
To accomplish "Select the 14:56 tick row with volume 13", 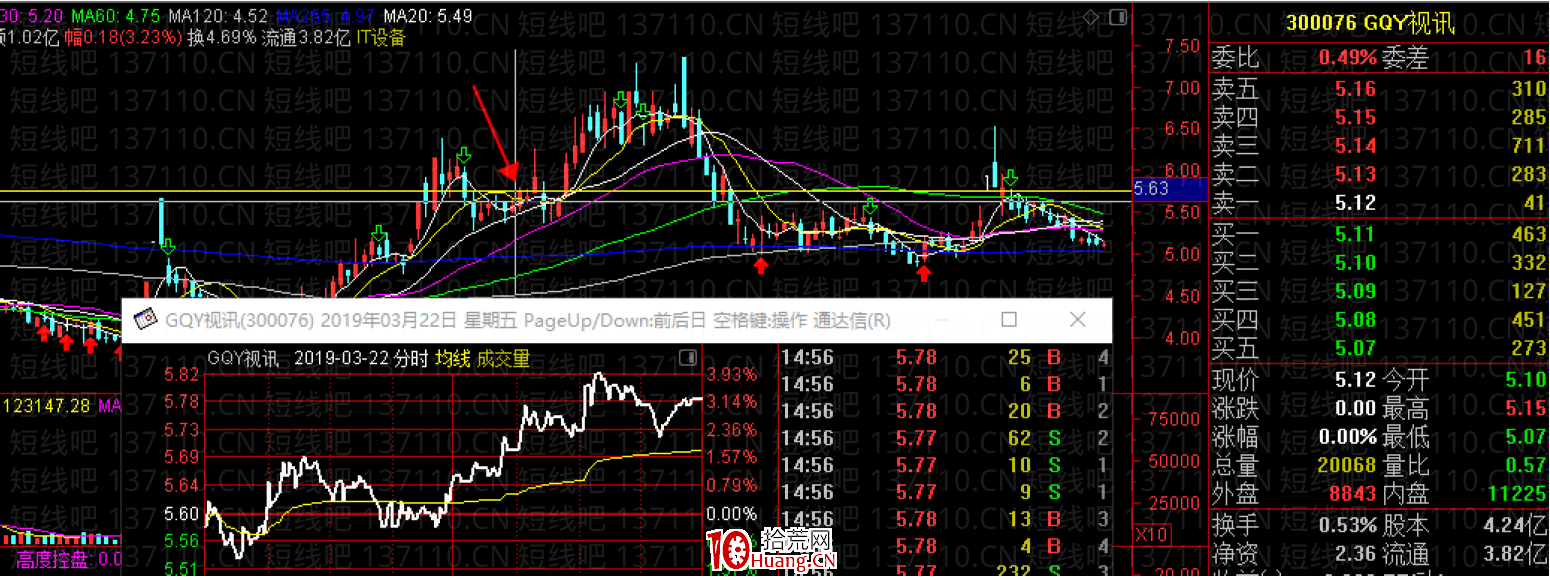I will 945,519.
